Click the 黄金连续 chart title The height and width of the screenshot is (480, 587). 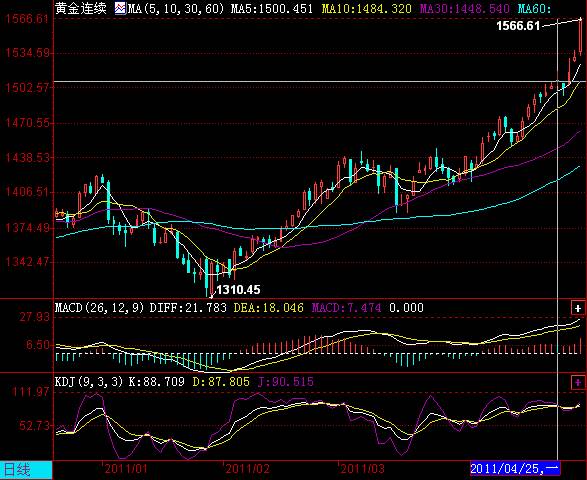click(x=80, y=8)
